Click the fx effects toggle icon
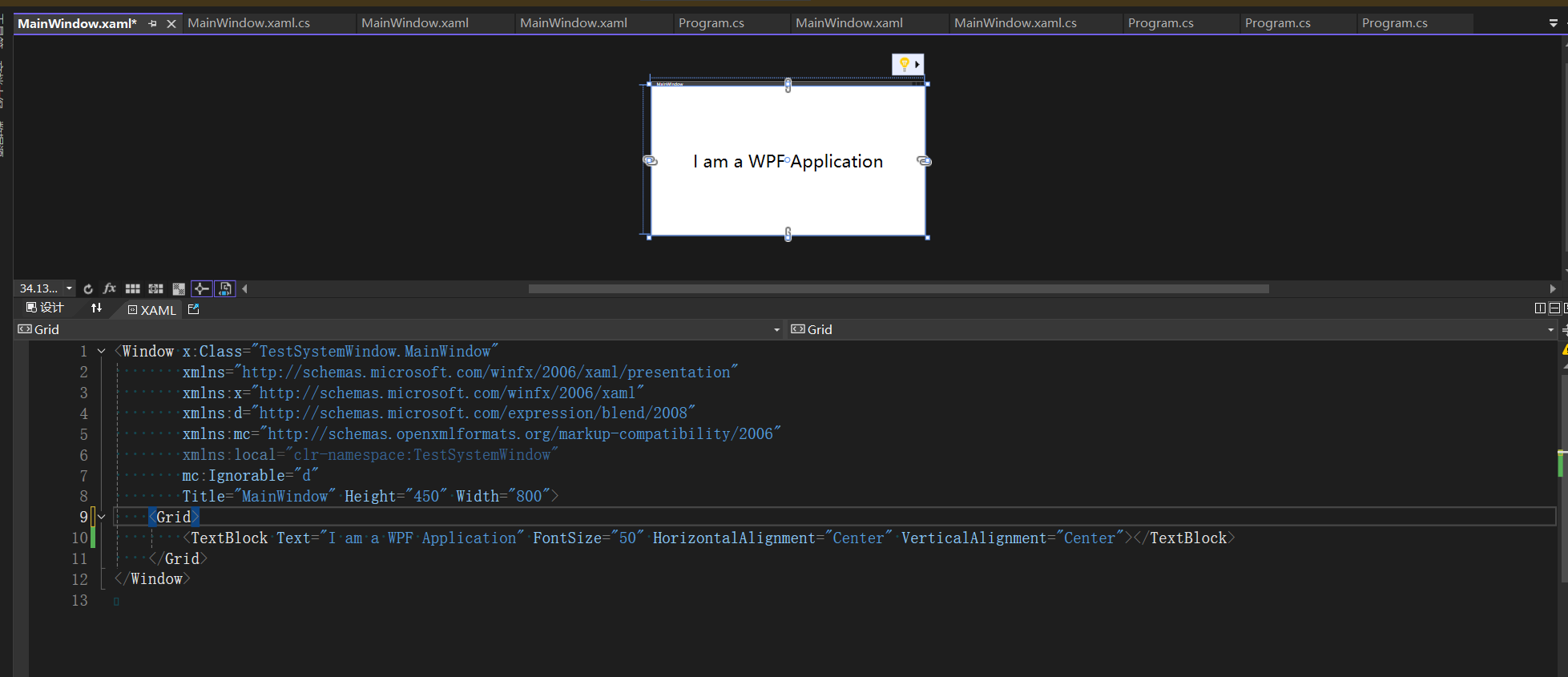The image size is (1568, 677). click(x=110, y=289)
